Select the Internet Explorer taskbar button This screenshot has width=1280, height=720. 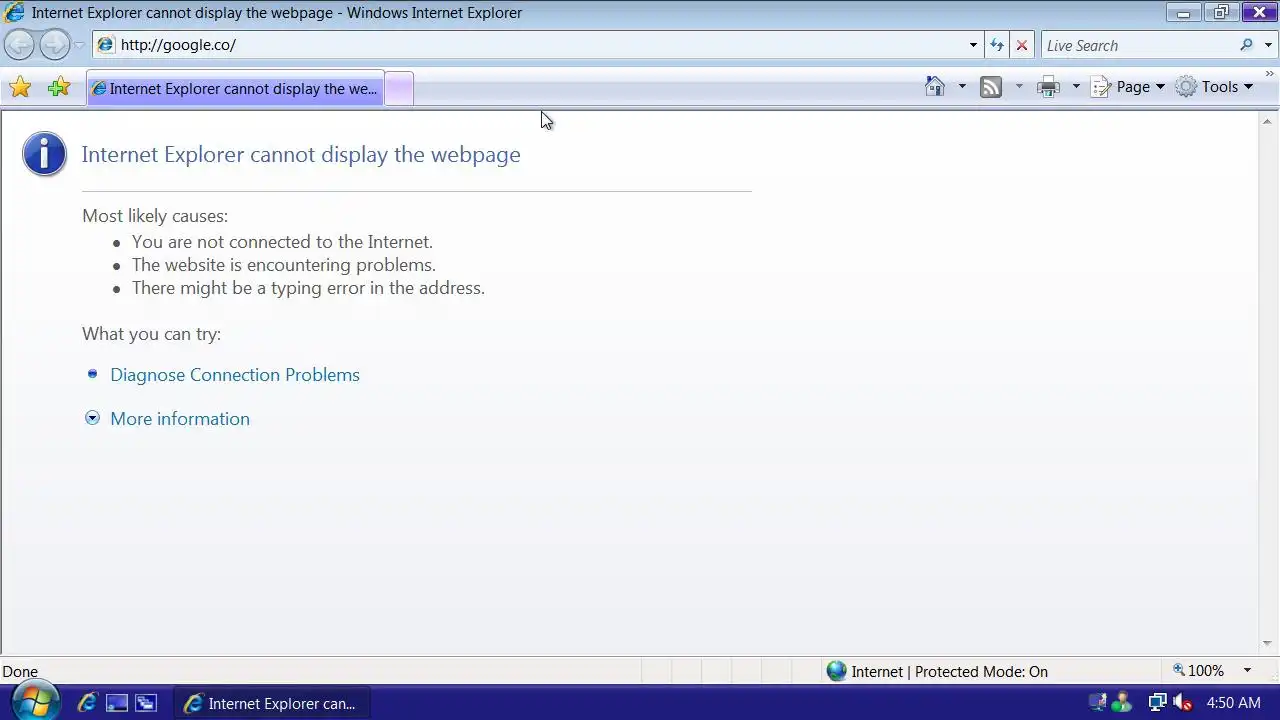pos(272,703)
